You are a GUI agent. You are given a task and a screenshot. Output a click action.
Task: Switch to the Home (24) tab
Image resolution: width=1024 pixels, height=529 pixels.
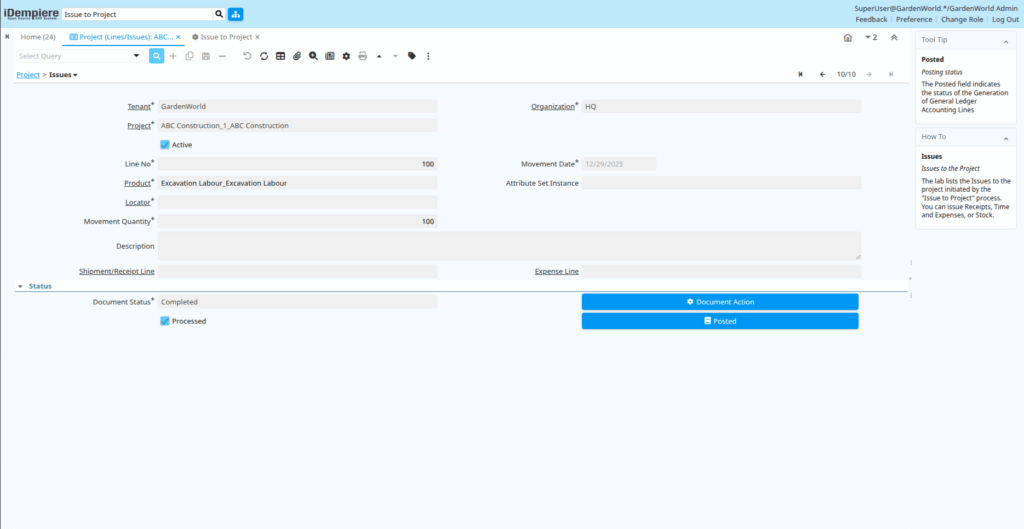tap(38, 37)
